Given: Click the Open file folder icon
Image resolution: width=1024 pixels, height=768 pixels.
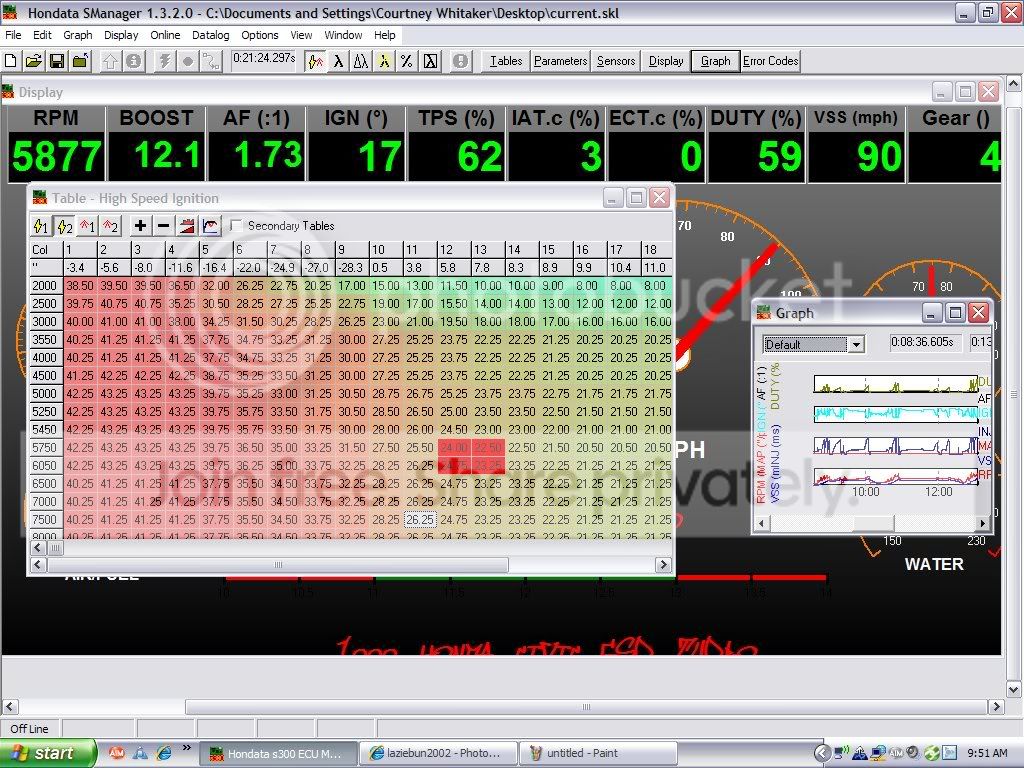Looking at the screenshot, I should 34,61.
